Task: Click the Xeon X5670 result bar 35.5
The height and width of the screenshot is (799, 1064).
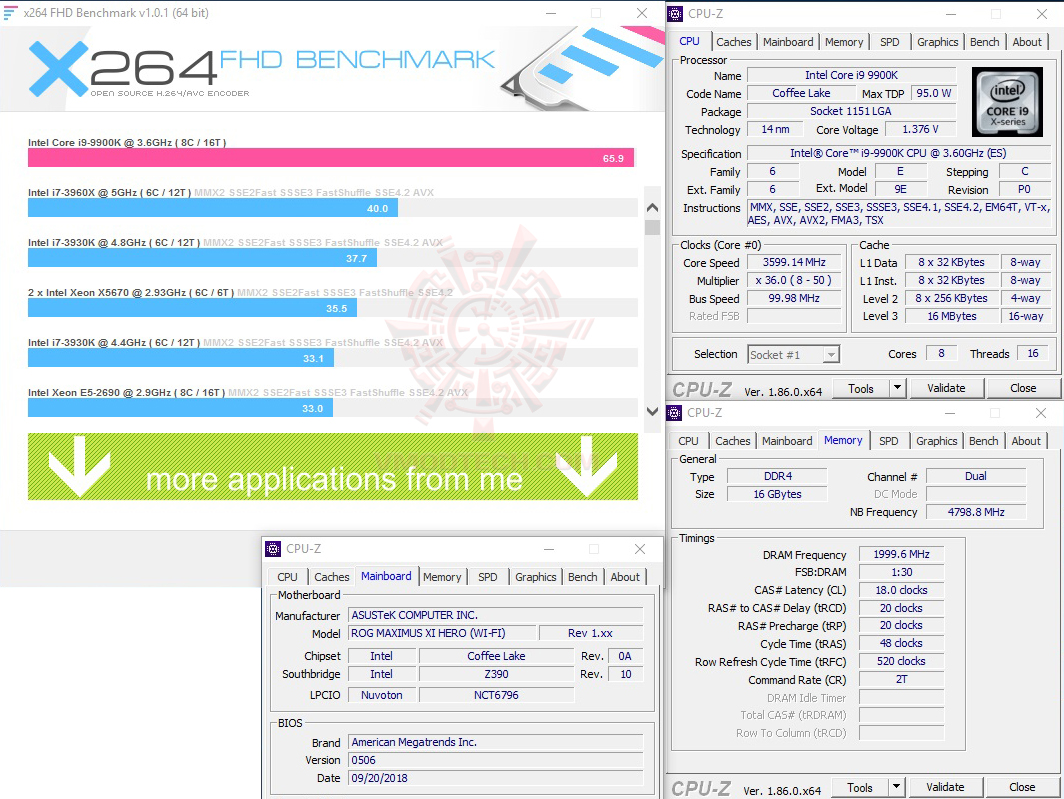Action: pyautogui.click(x=192, y=308)
